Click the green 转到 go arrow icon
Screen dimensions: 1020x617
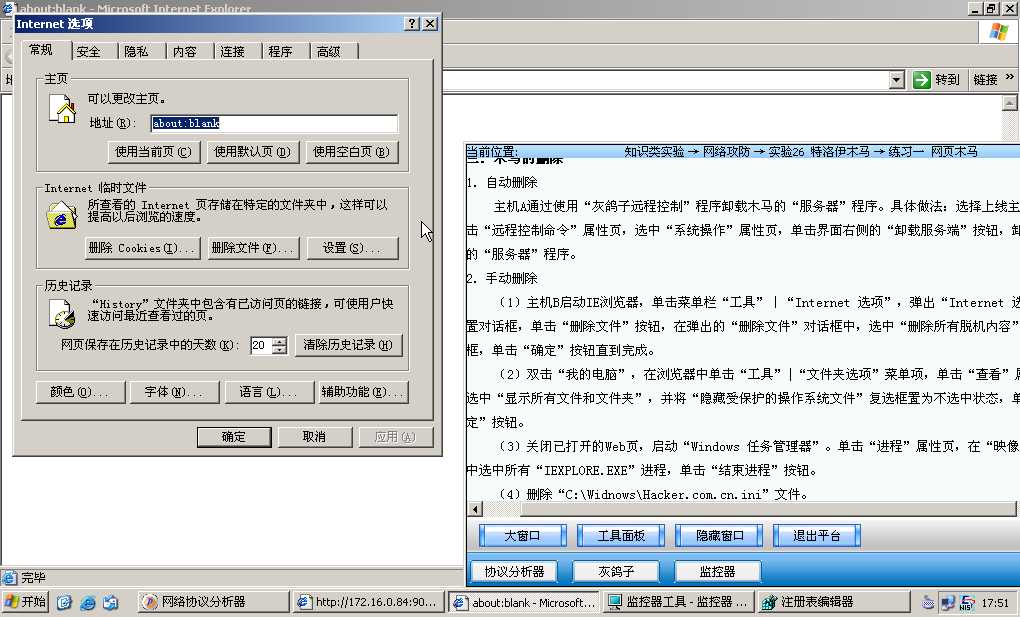click(922, 80)
